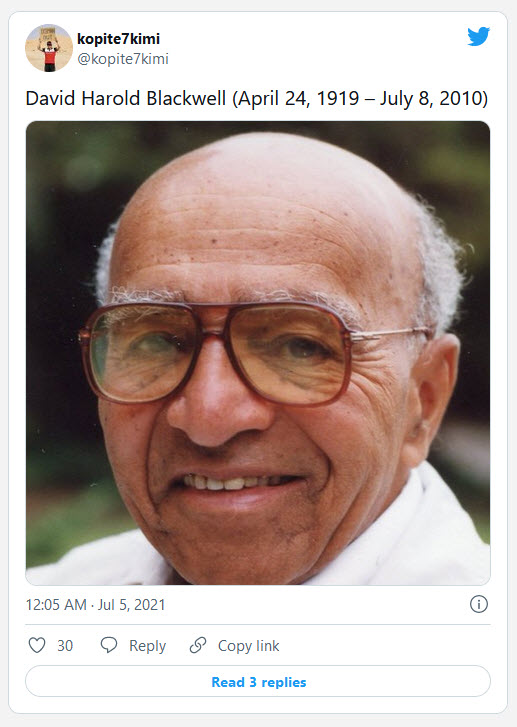This screenshot has width=517, height=727.
Task: Open kopite7kimi's profile avatar
Action: 49,48
